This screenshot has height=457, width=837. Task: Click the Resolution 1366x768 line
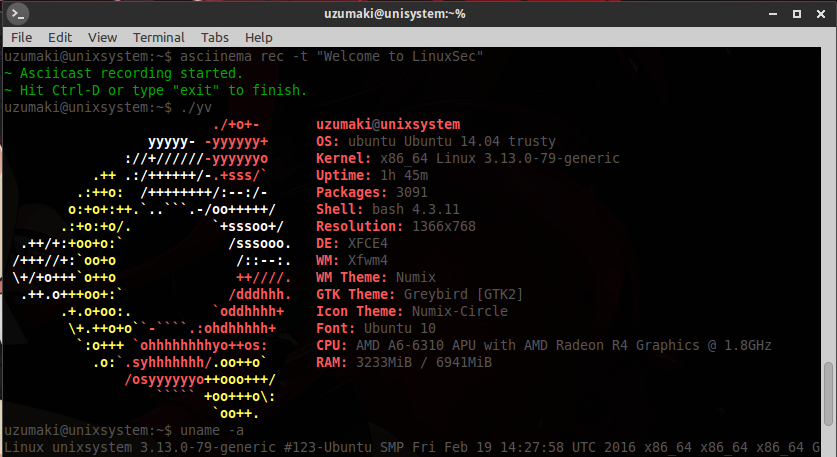tap(396, 226)
